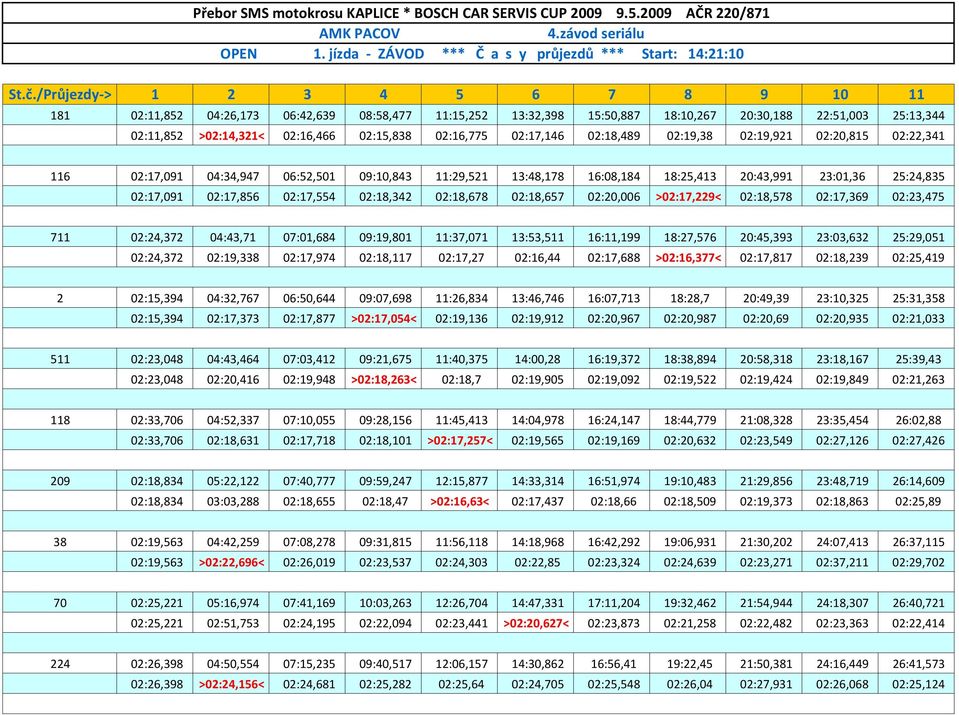
Task: Select column header '10'
Action: coord(840,94)
